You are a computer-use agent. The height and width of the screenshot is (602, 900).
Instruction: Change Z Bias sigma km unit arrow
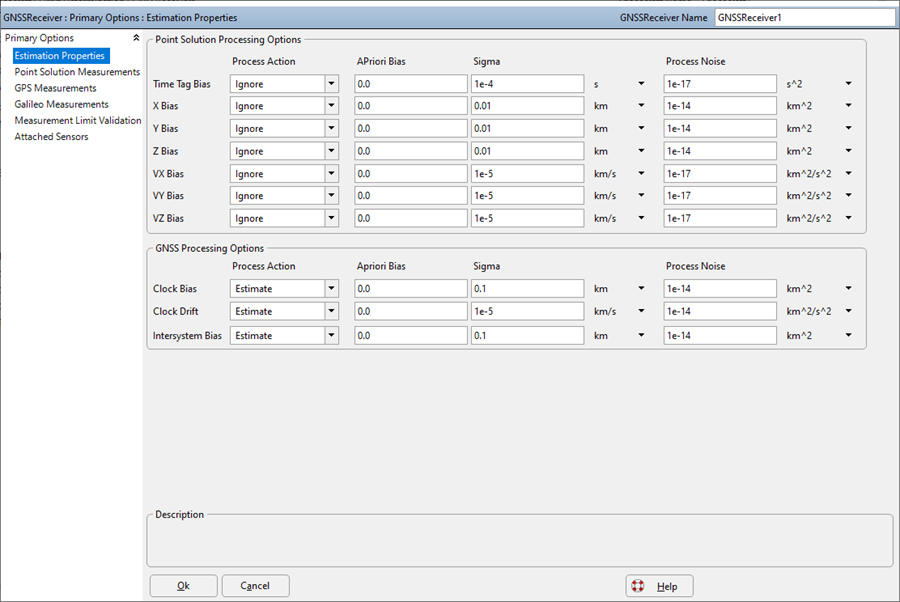pyautogui.click(x=641, y=151)
